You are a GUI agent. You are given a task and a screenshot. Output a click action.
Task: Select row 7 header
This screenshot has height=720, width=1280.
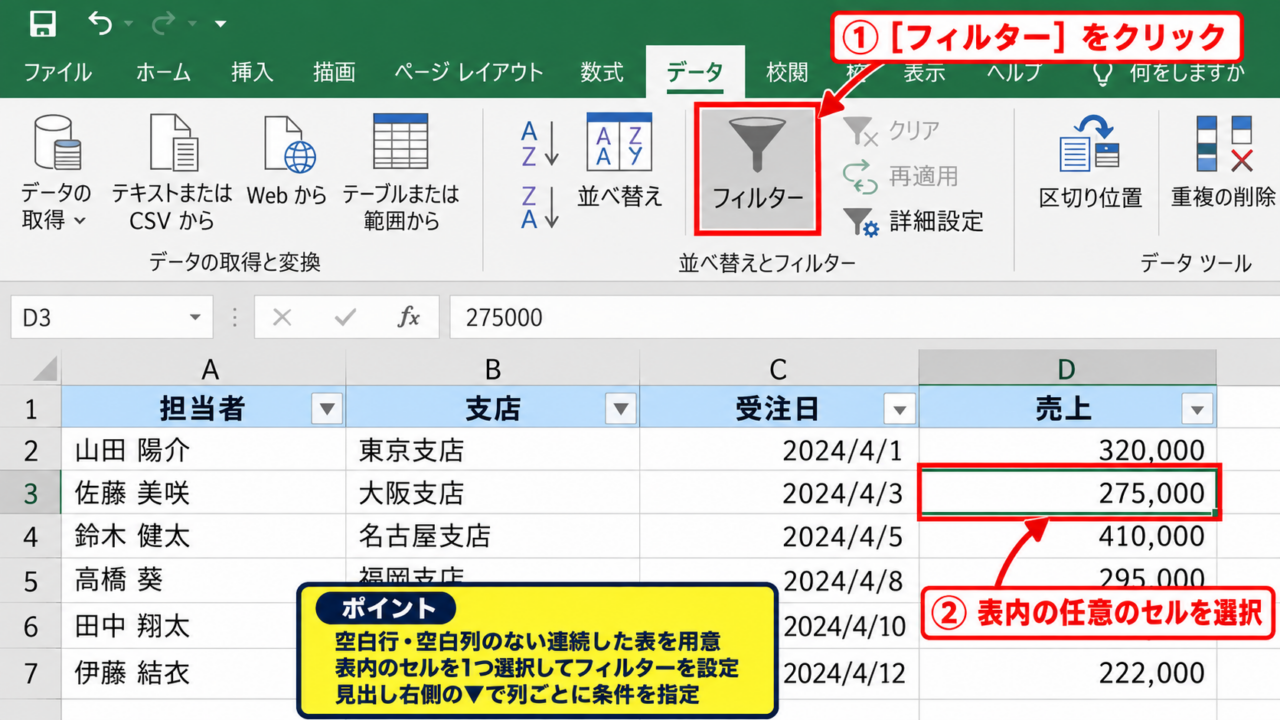(x=30, y=672)
